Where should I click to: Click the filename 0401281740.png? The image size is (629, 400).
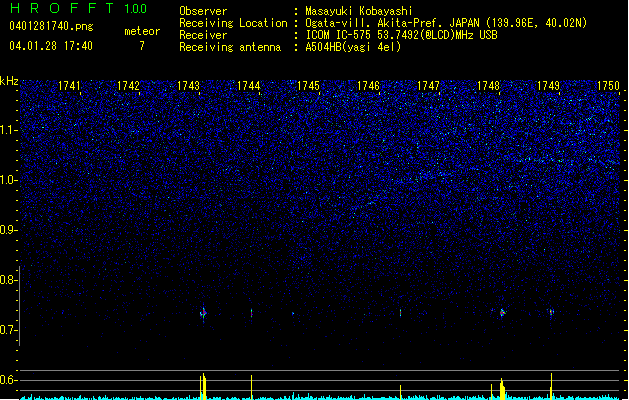(51, 26)
